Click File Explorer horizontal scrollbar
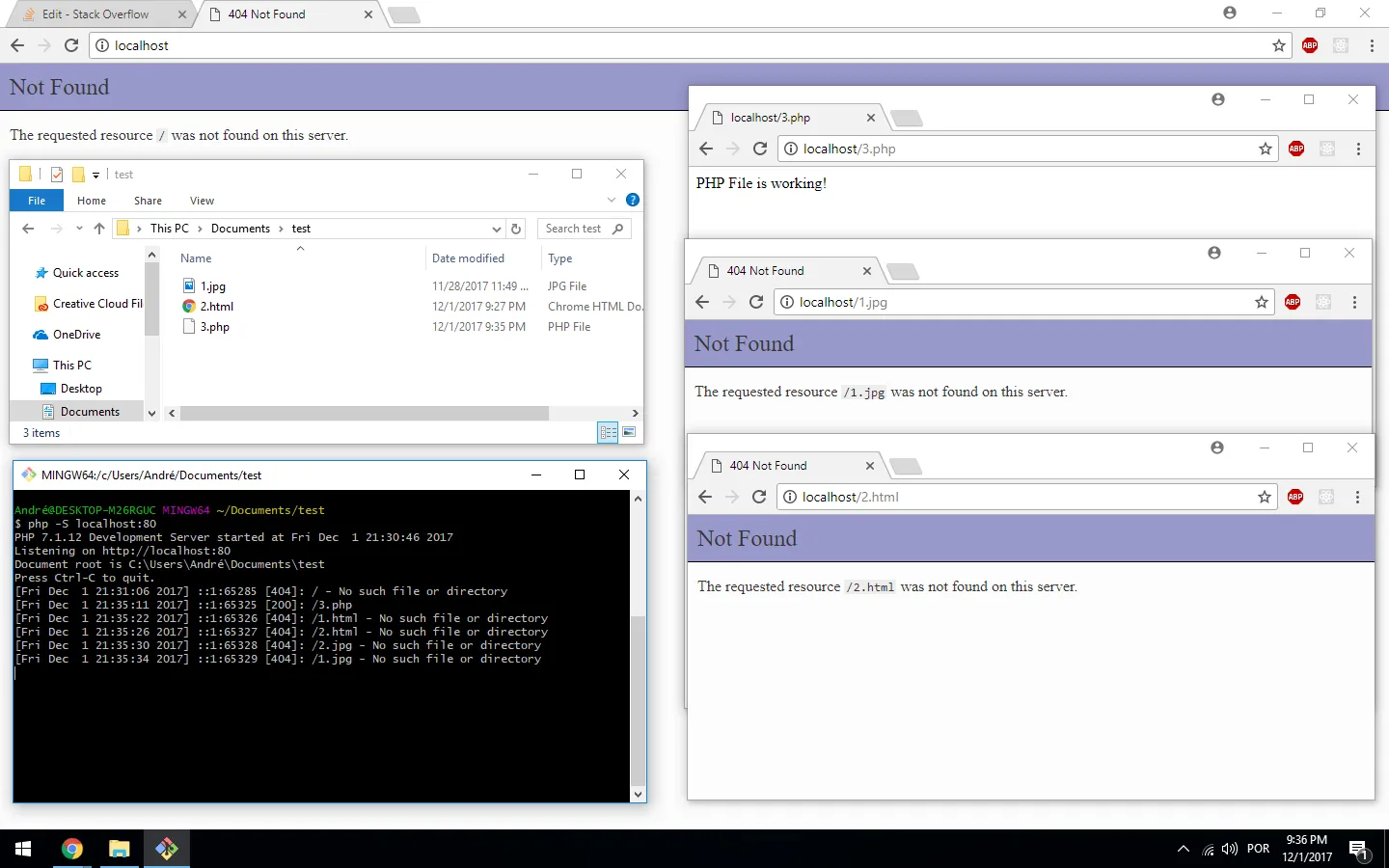Image resolution: width=1389 pixels, height=868 pixels. pos(365,413)
